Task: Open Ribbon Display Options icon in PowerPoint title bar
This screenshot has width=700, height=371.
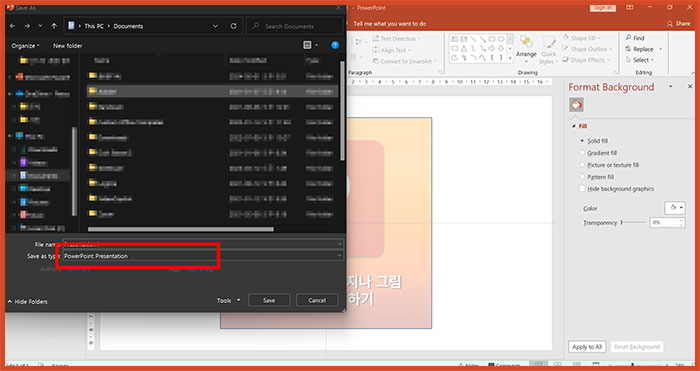Action: tap(629, 8)
